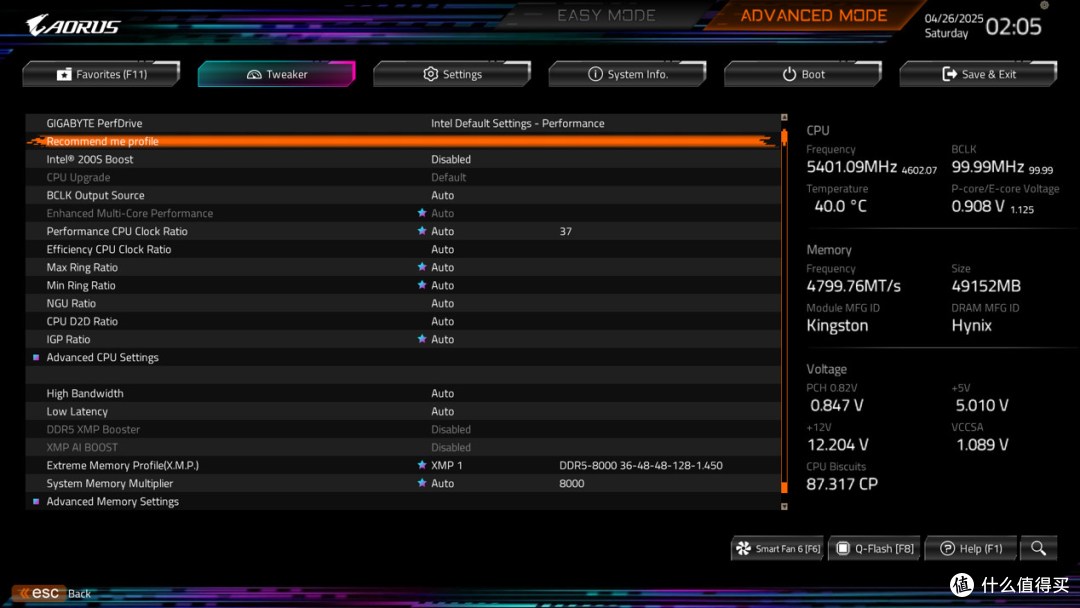This screenshot has height=608, width=1080.
Task: Click the Max Ring Ratio Auto field
Action: tap(442, 266)
